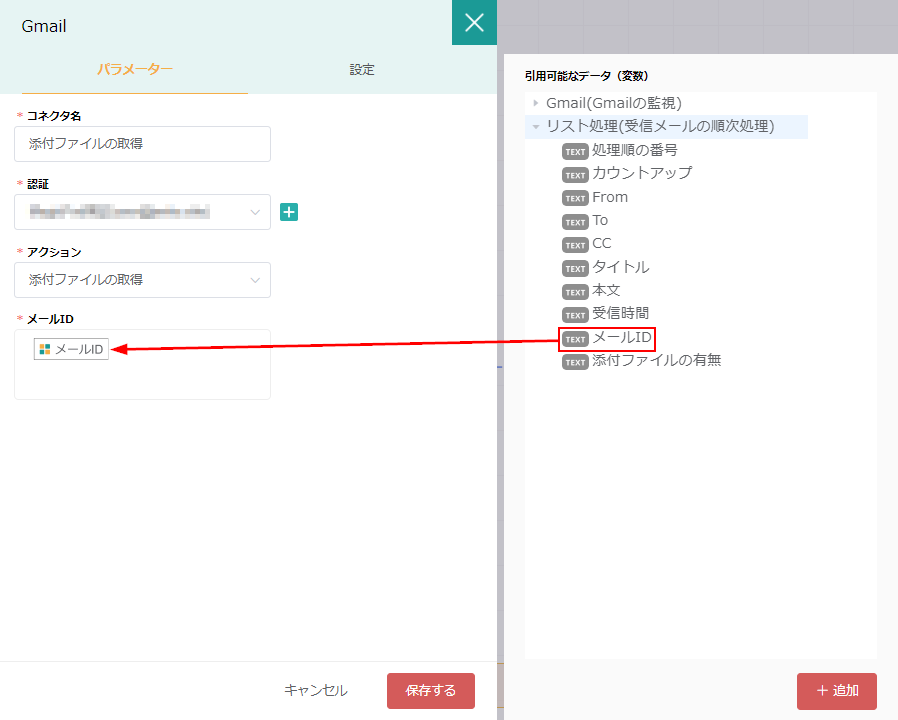The image size is (898, 720).
Task: Click the TEXT badge beside 処理順の番号
Action: point(575,151)
